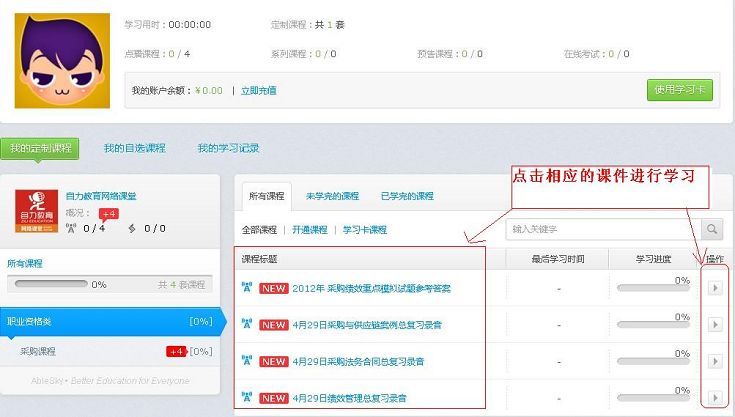Image resolution: width=735 pixels, height=417 pixels.
Task: Filter by 开通课程 link
Action: (310, 230)
